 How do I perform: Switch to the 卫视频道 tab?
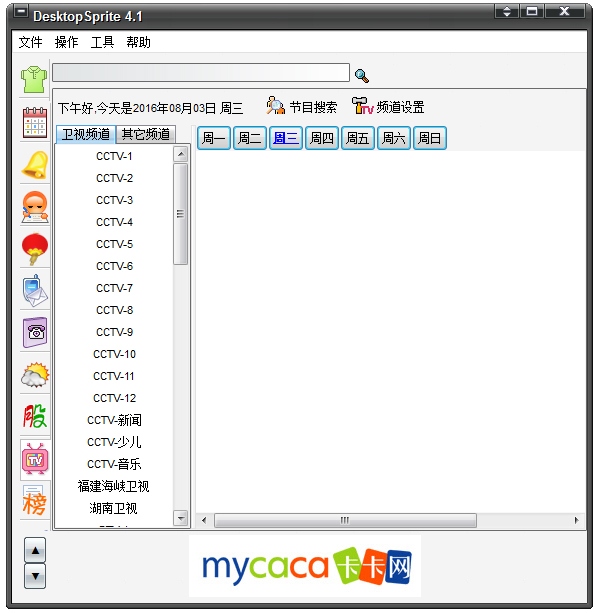pyautogui.click(x=86, y=134)
